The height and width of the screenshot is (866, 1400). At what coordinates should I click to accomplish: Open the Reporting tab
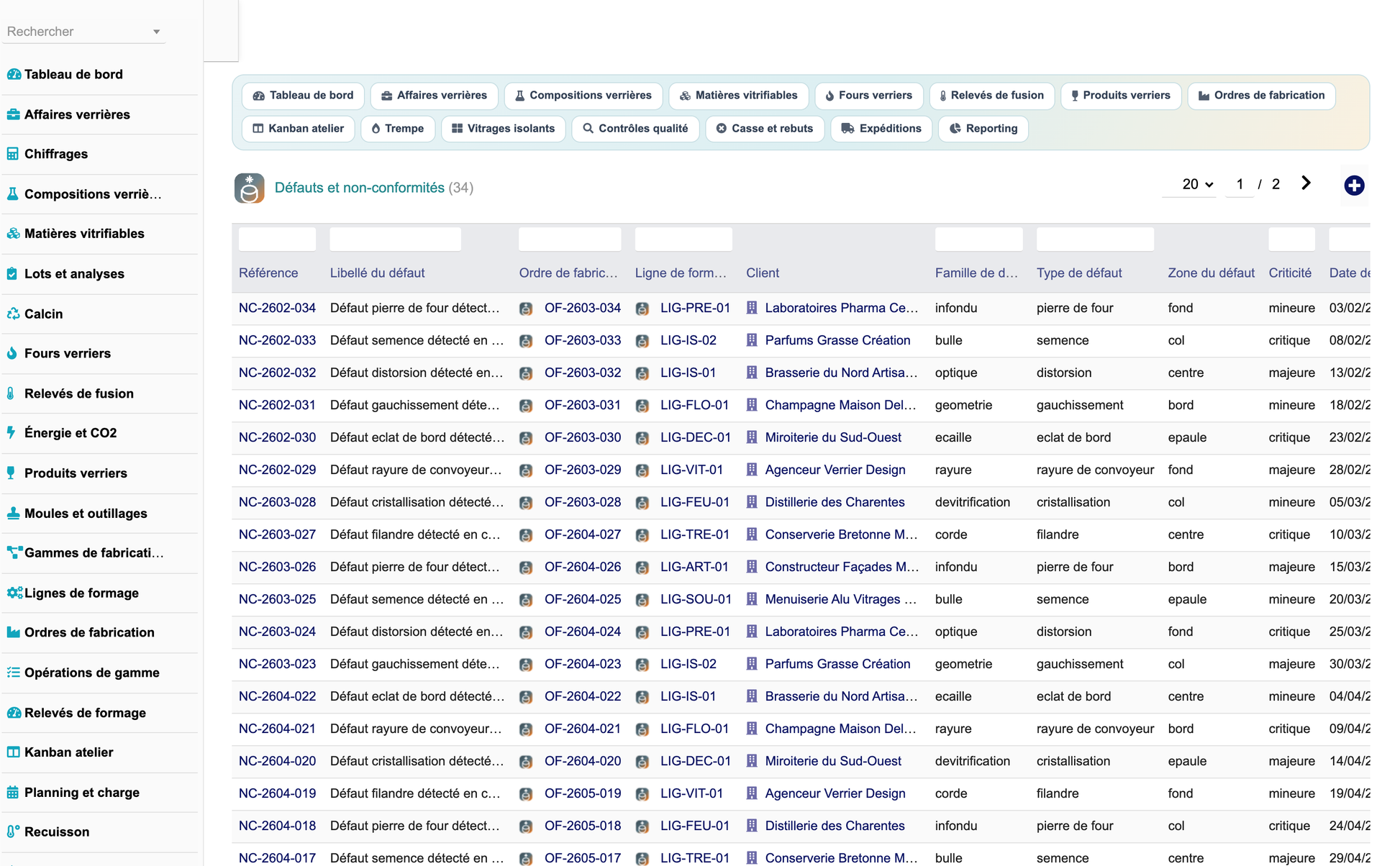pyautogui.click(x=983, y=129)
